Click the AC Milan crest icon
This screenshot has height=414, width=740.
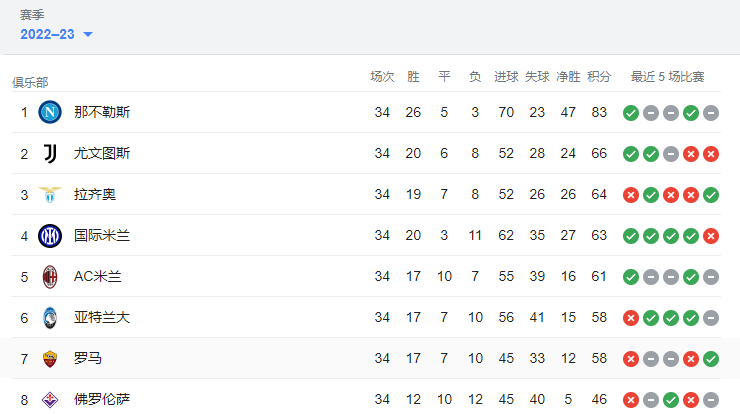[x=50, y=277]
